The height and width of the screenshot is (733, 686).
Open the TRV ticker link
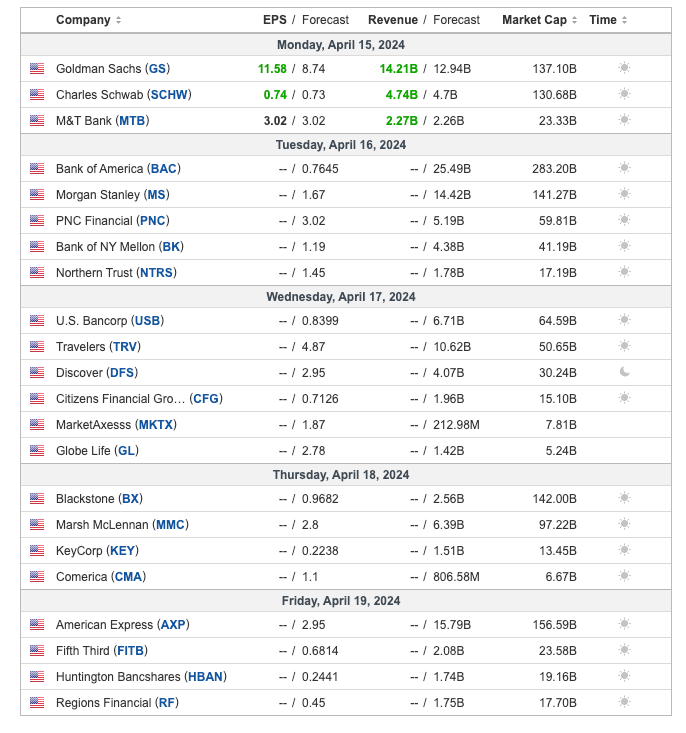point(125,347)
